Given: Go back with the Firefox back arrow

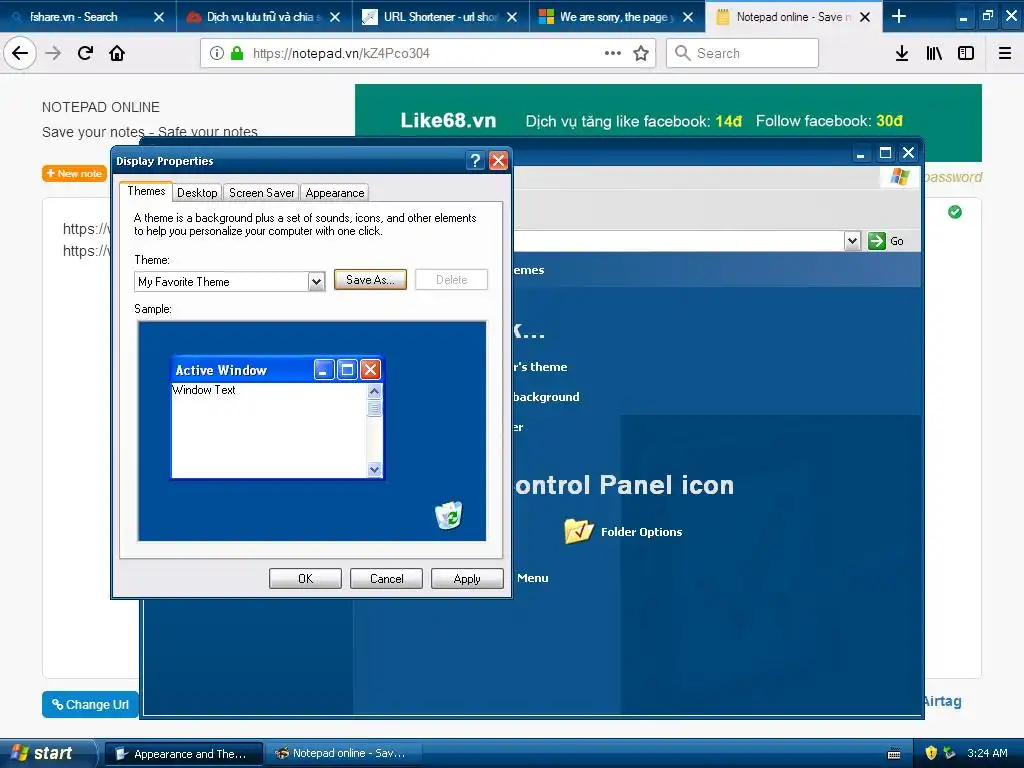Looking at the screenshot, I should [20, 53].
